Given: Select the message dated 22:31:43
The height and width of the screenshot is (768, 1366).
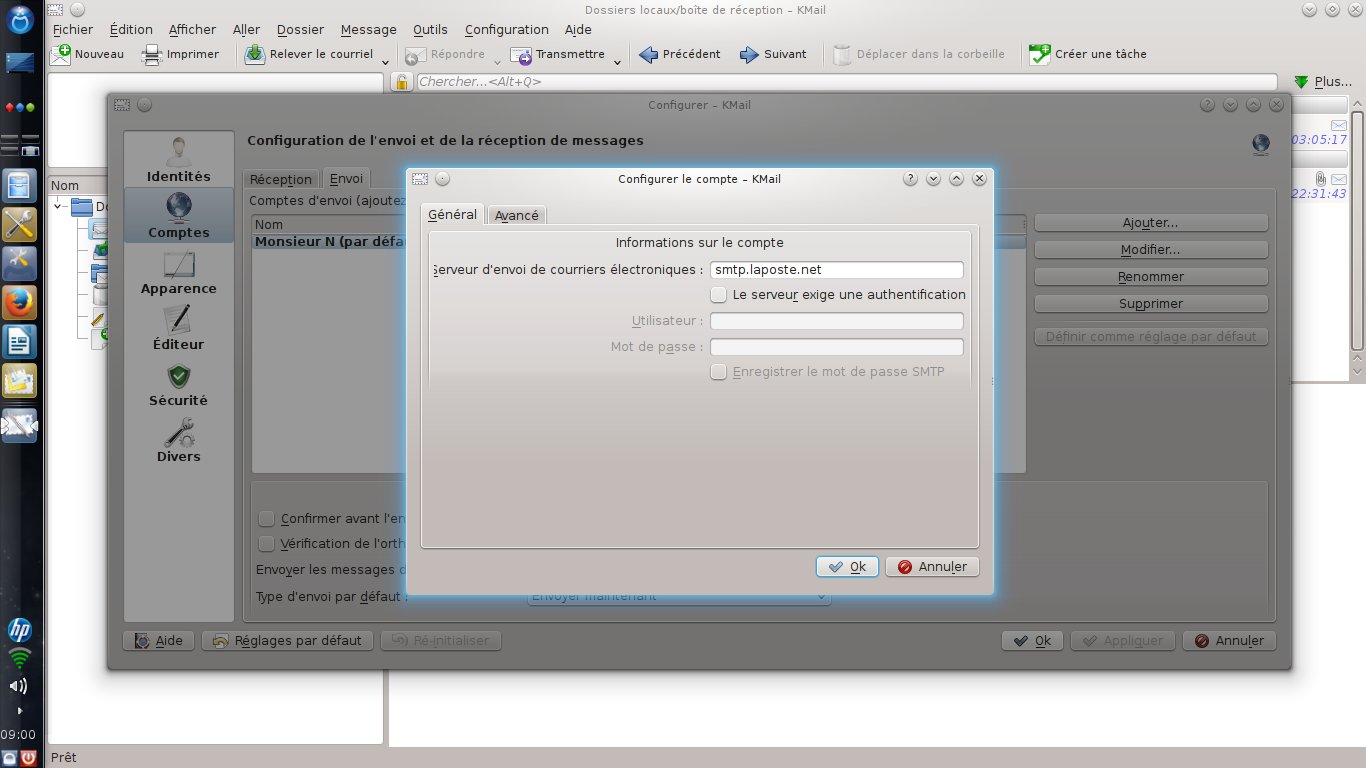Looking at the screenshot, I should click(1319, 187).
